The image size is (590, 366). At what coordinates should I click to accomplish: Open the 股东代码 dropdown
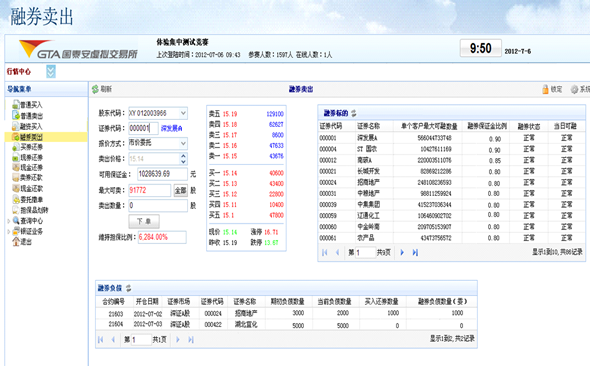[x=183, y=113]
